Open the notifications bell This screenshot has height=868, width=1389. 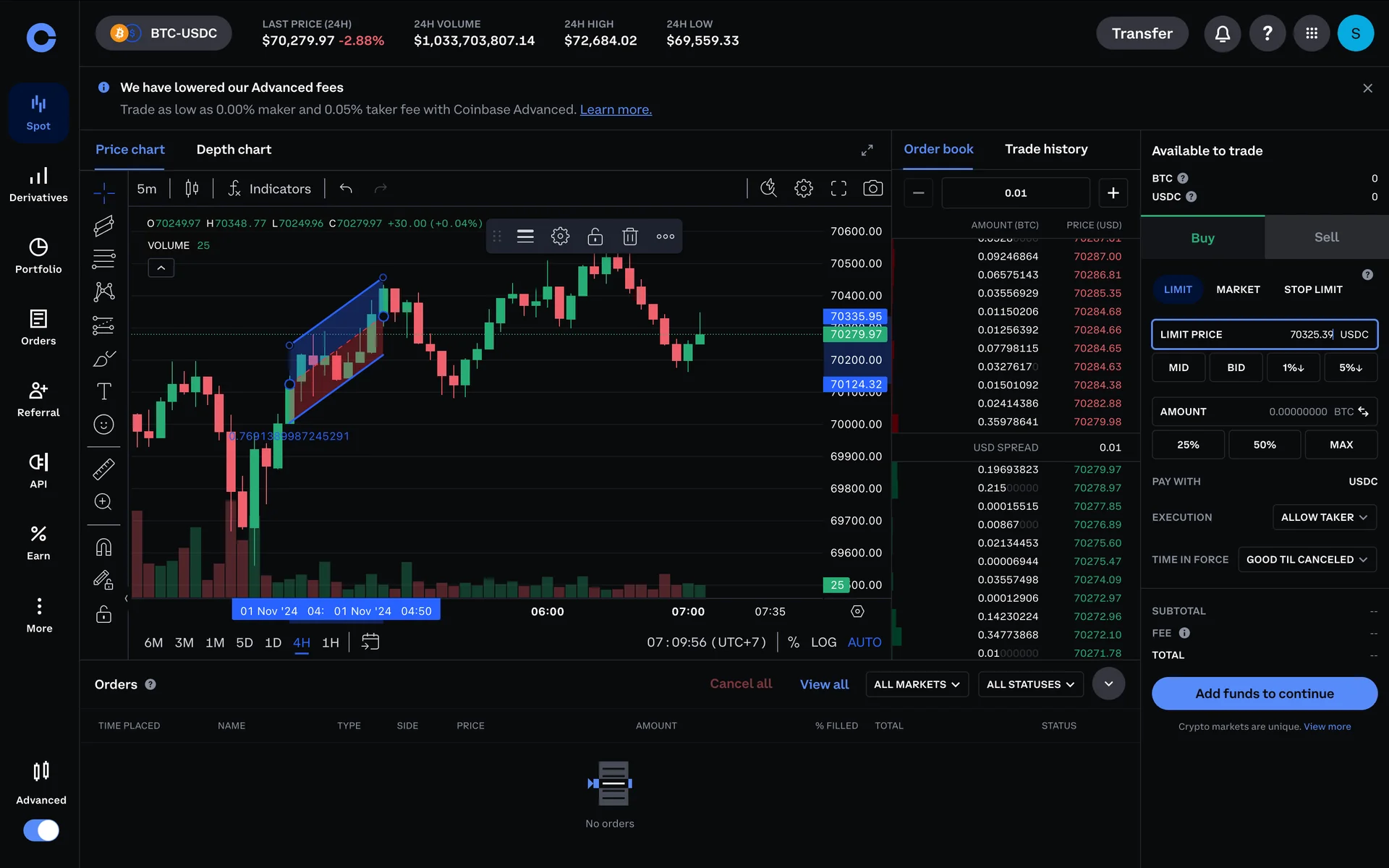click(1222, 33)
